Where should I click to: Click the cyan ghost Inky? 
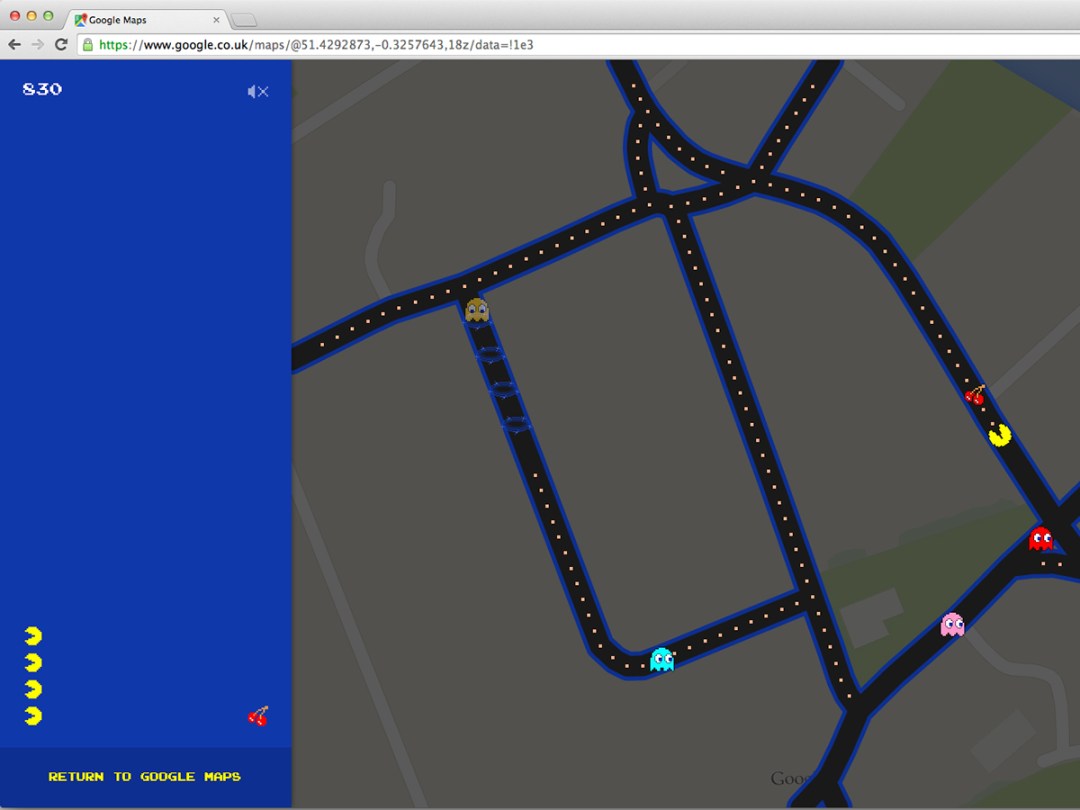662,659
